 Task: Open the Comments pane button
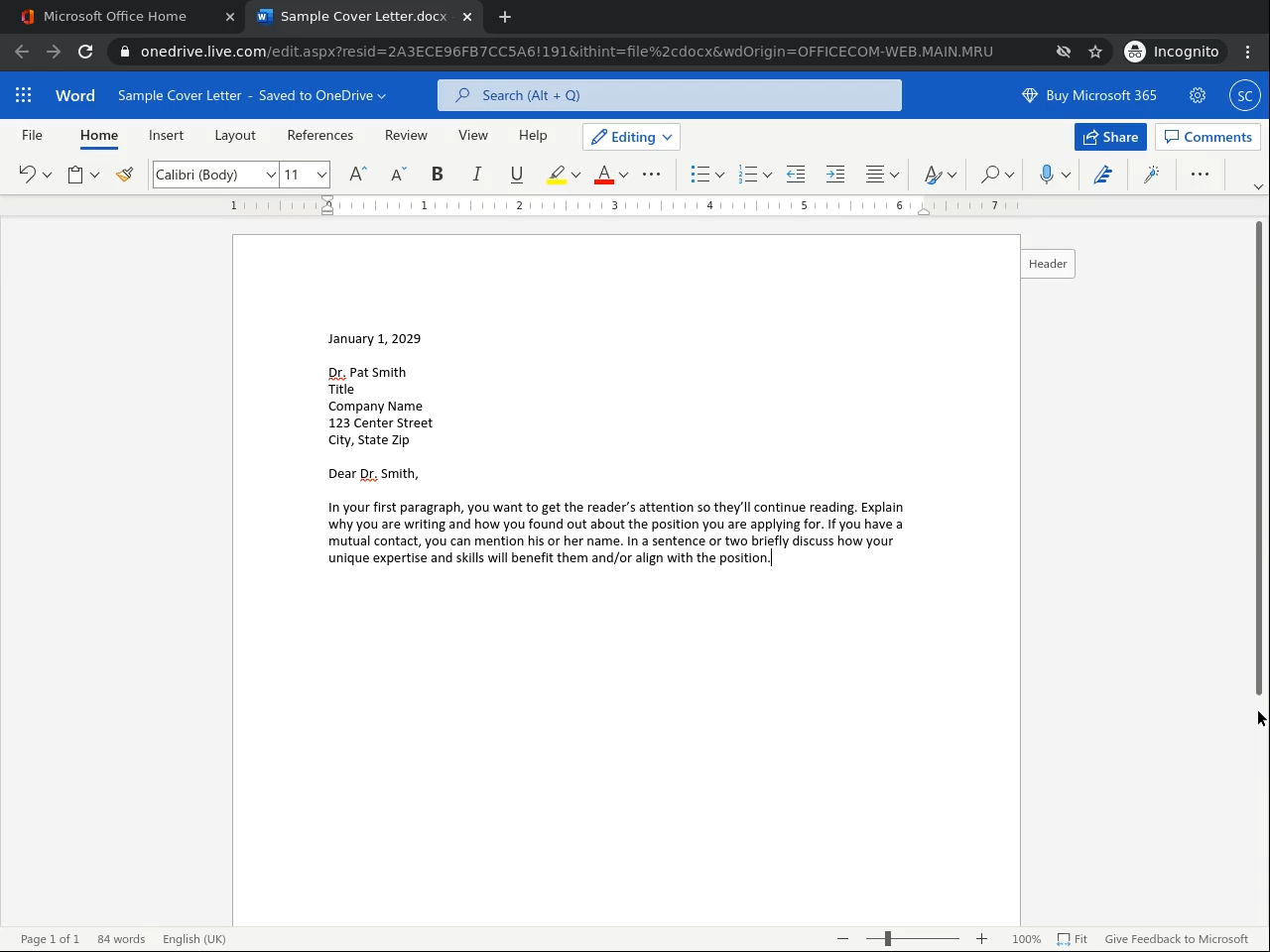point(1207,137)
